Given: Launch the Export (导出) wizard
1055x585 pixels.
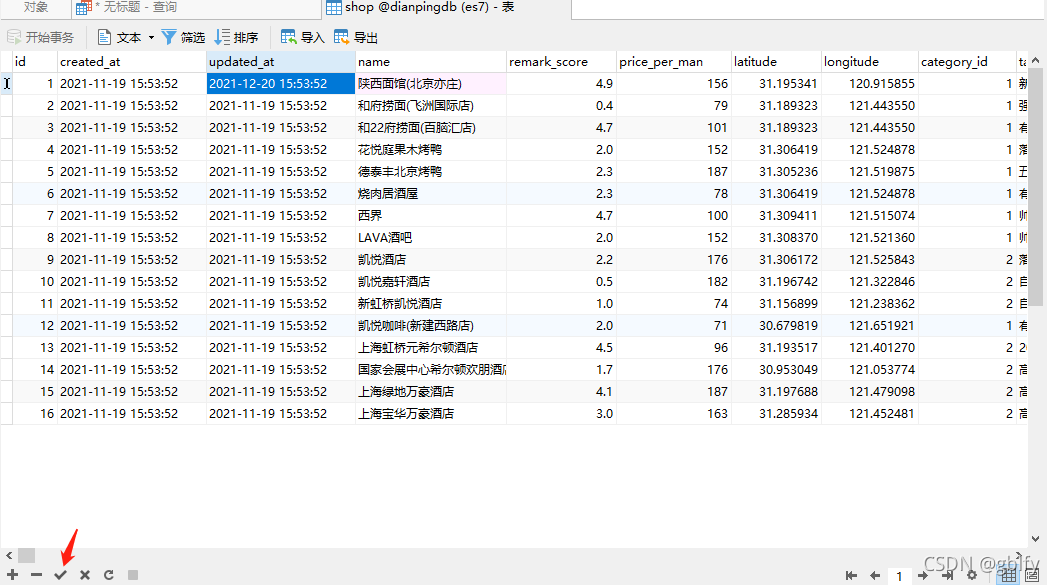Looking at the screenshot, I should pos(356,38).
